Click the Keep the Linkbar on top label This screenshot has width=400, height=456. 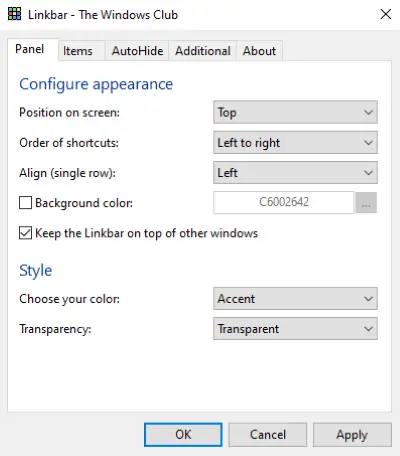(146, 233)
